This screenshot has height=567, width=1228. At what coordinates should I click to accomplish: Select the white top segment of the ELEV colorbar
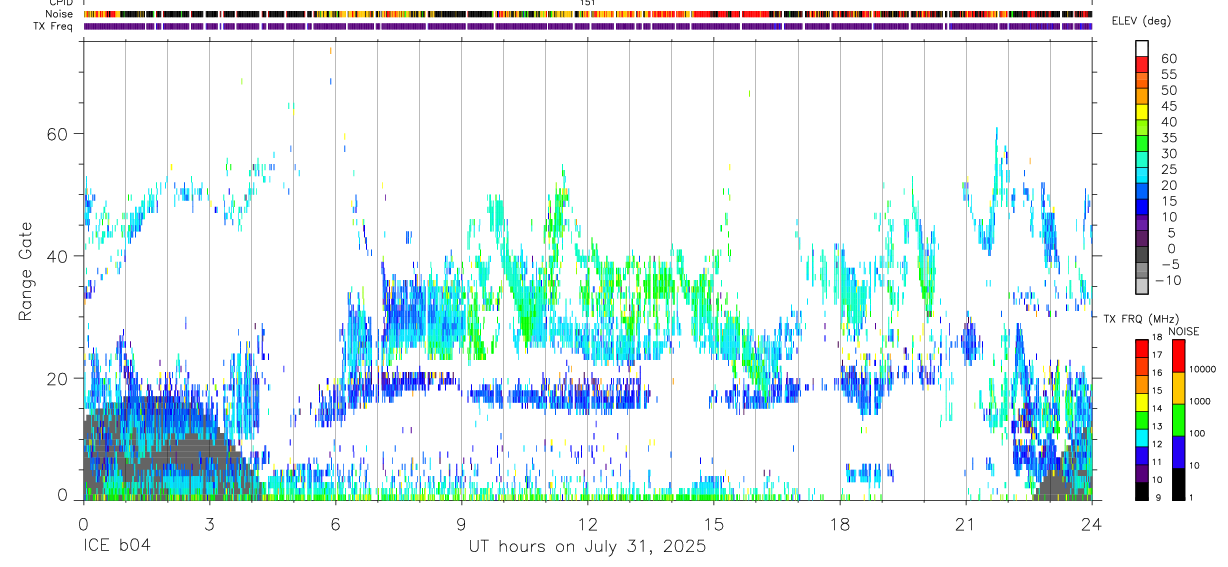tap(1142, 48)
